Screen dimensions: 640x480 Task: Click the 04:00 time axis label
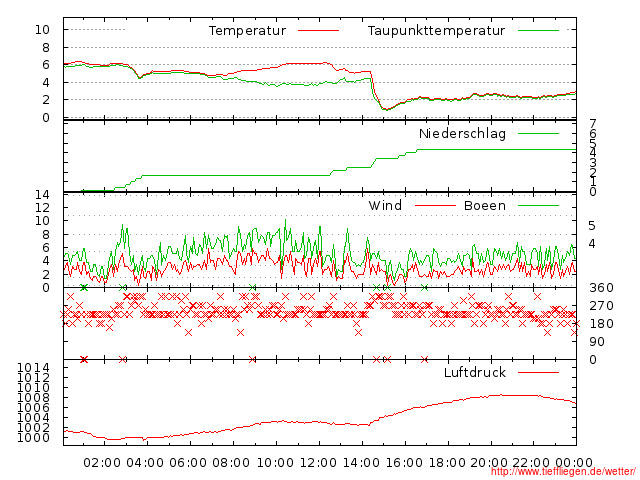[145, 463]
